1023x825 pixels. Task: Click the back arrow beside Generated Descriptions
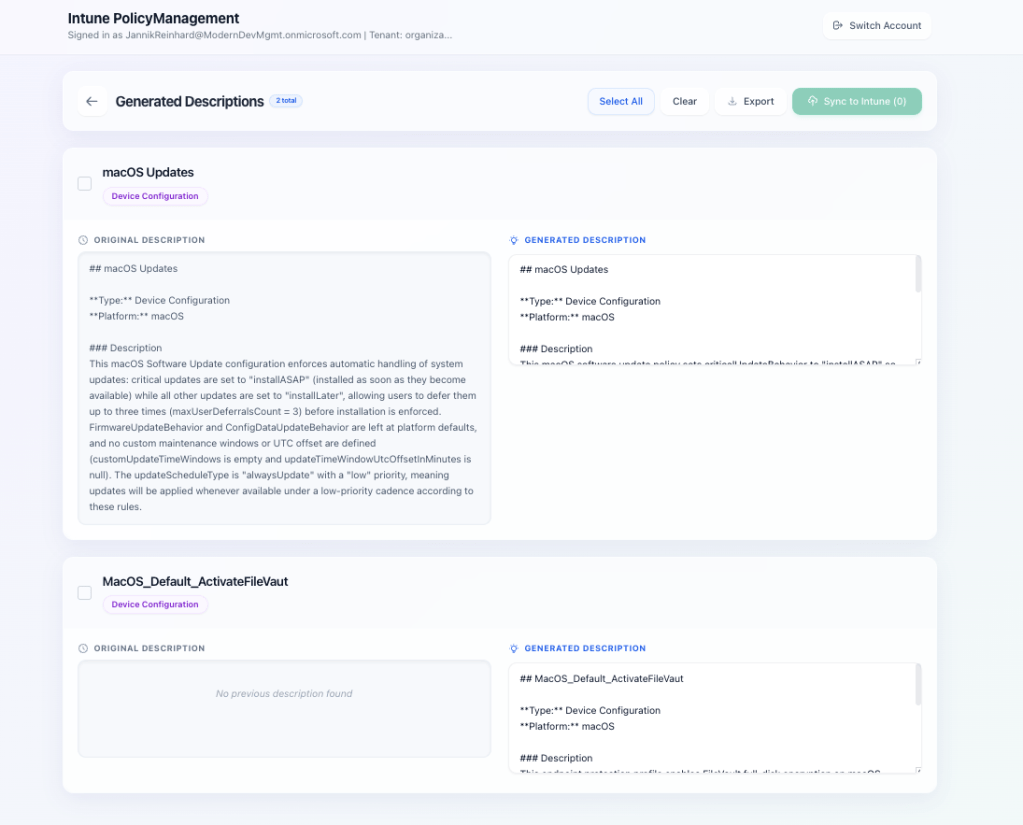point(92,101)
